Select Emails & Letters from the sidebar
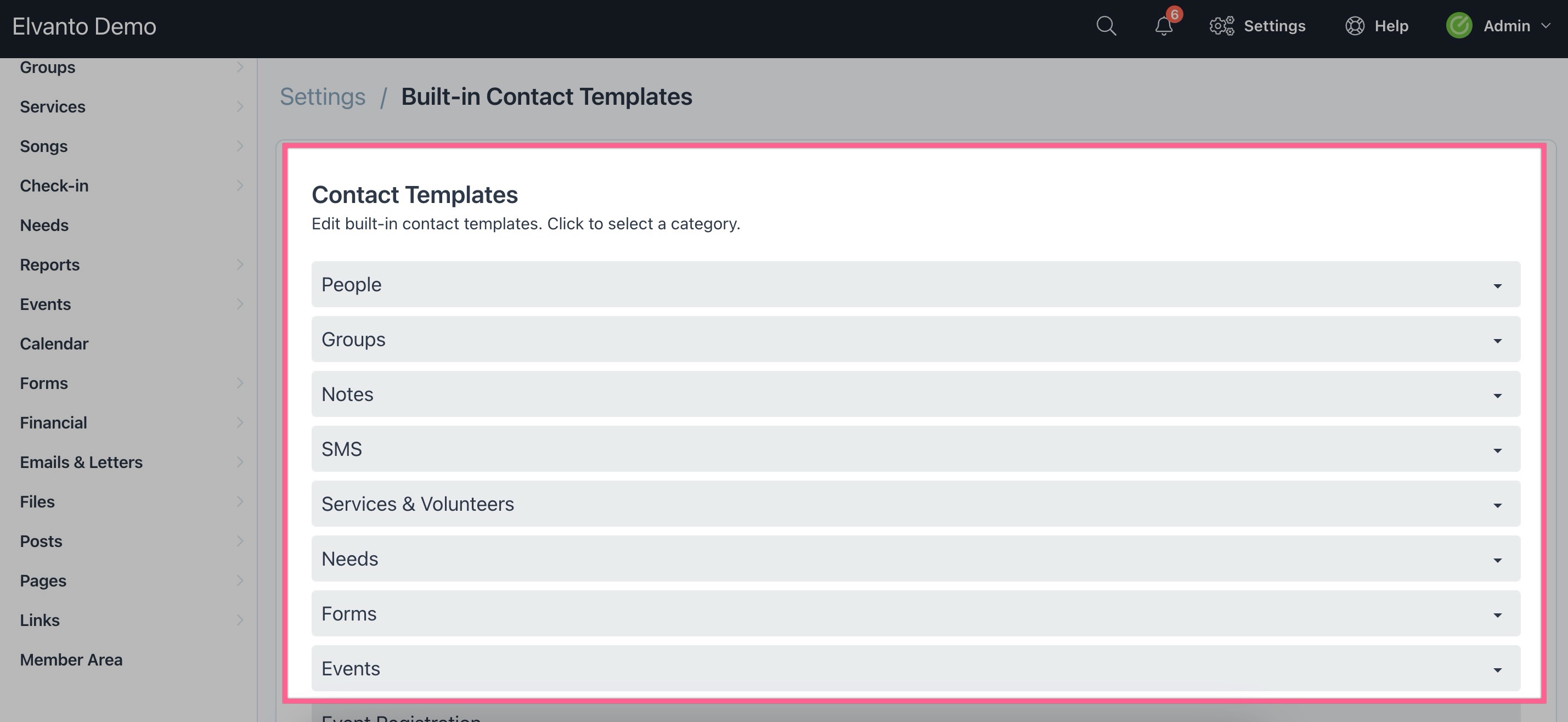 tap(82, 461)
